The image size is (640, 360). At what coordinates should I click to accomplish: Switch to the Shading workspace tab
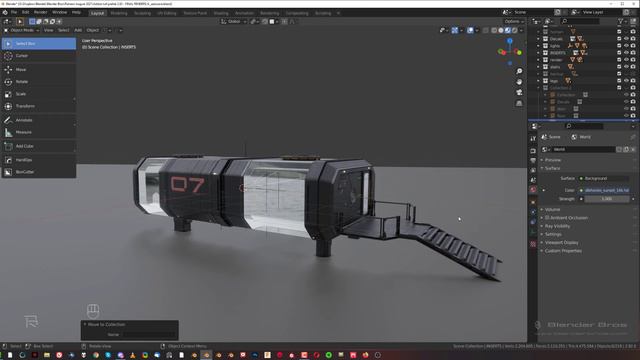tap(221, 13)
